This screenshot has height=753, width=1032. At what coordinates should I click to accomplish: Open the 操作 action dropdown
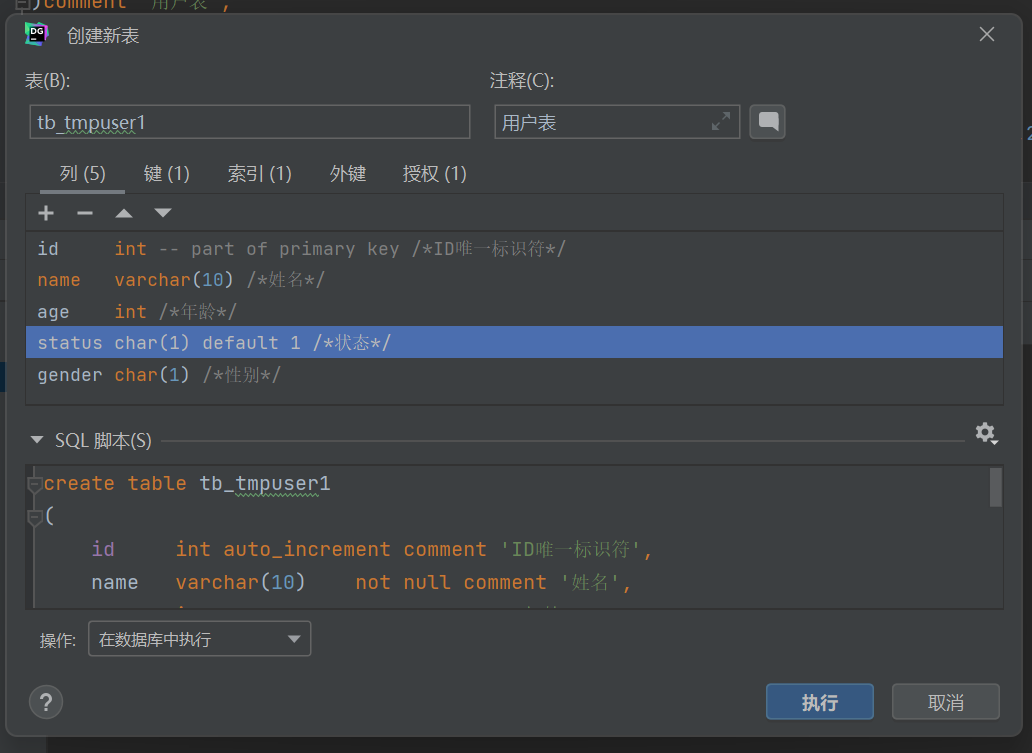point(200,639)
